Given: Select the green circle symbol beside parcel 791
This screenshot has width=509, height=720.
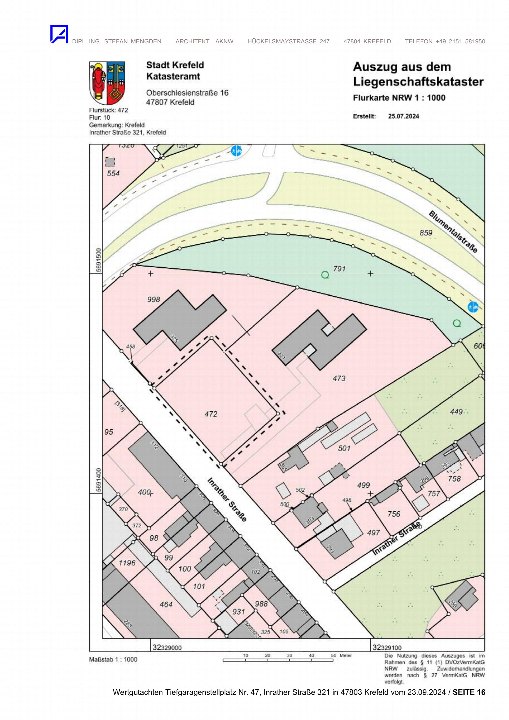Looking at the screenshot, I should (325, 275).
